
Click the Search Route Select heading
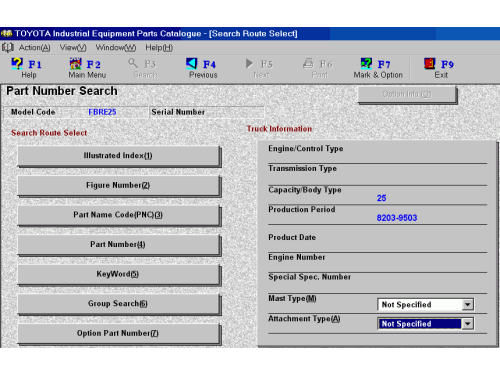point(49,133)
